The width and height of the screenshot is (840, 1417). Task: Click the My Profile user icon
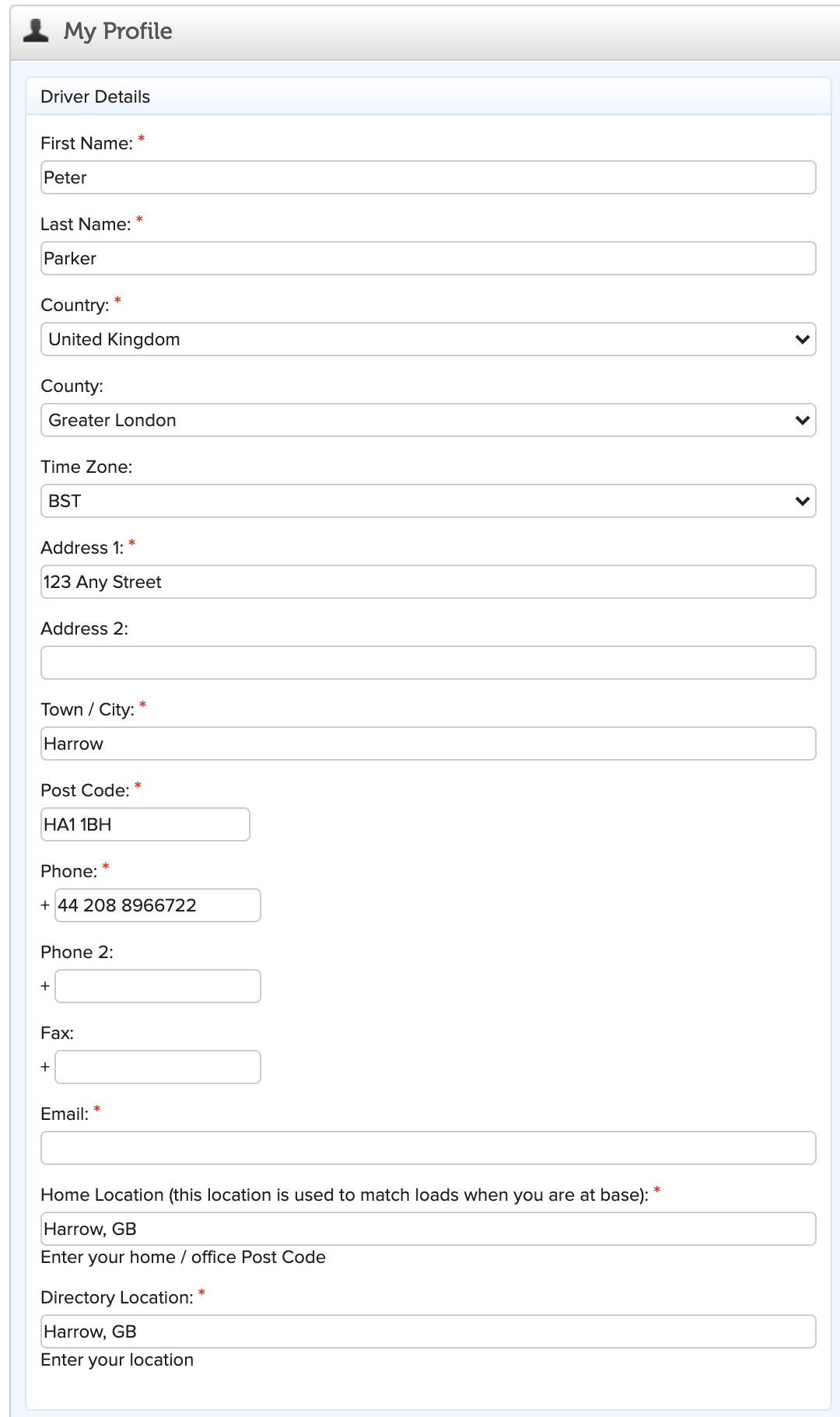tap(36, 30)
